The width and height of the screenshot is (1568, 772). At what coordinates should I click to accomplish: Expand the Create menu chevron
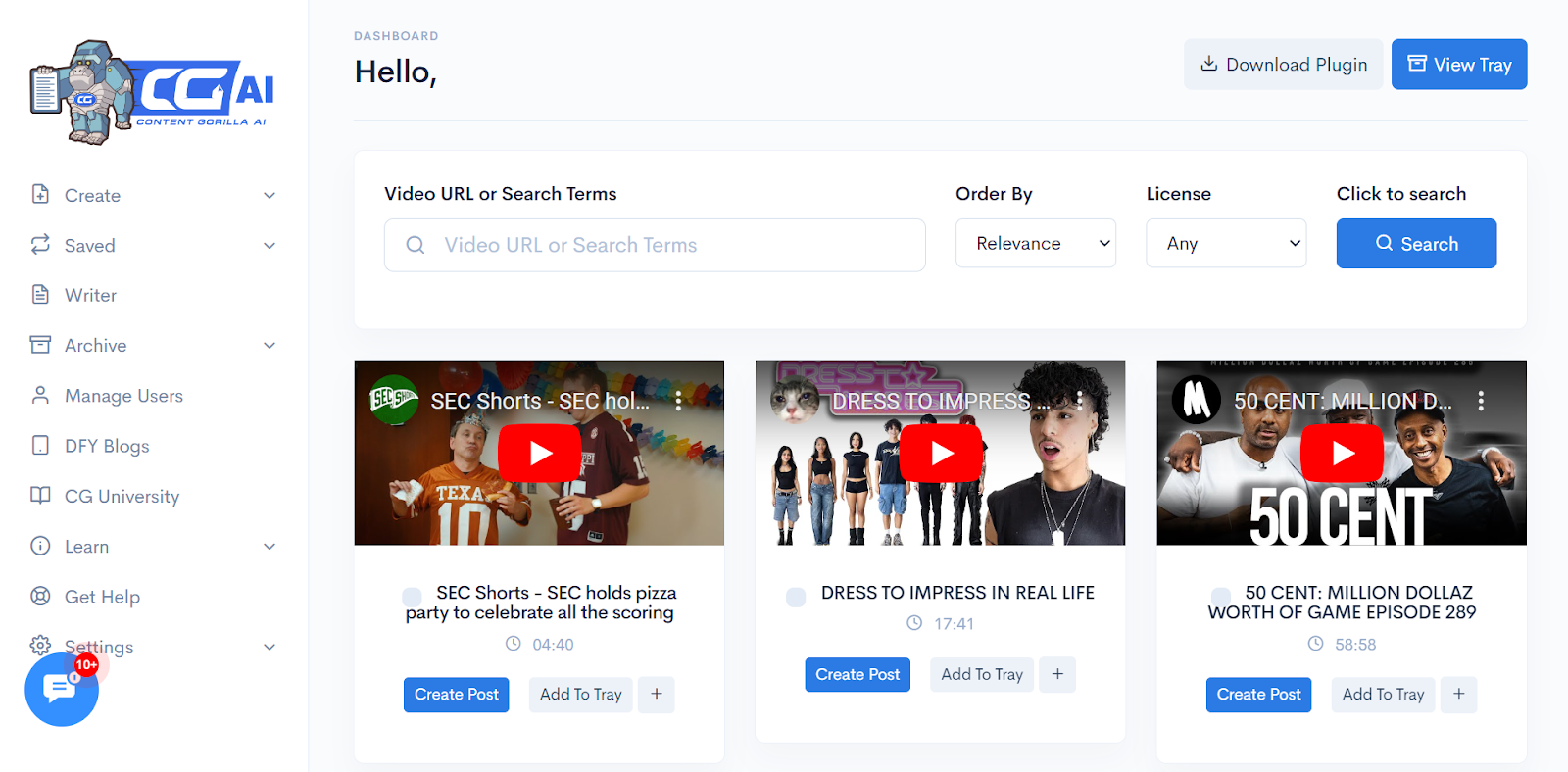269,195
